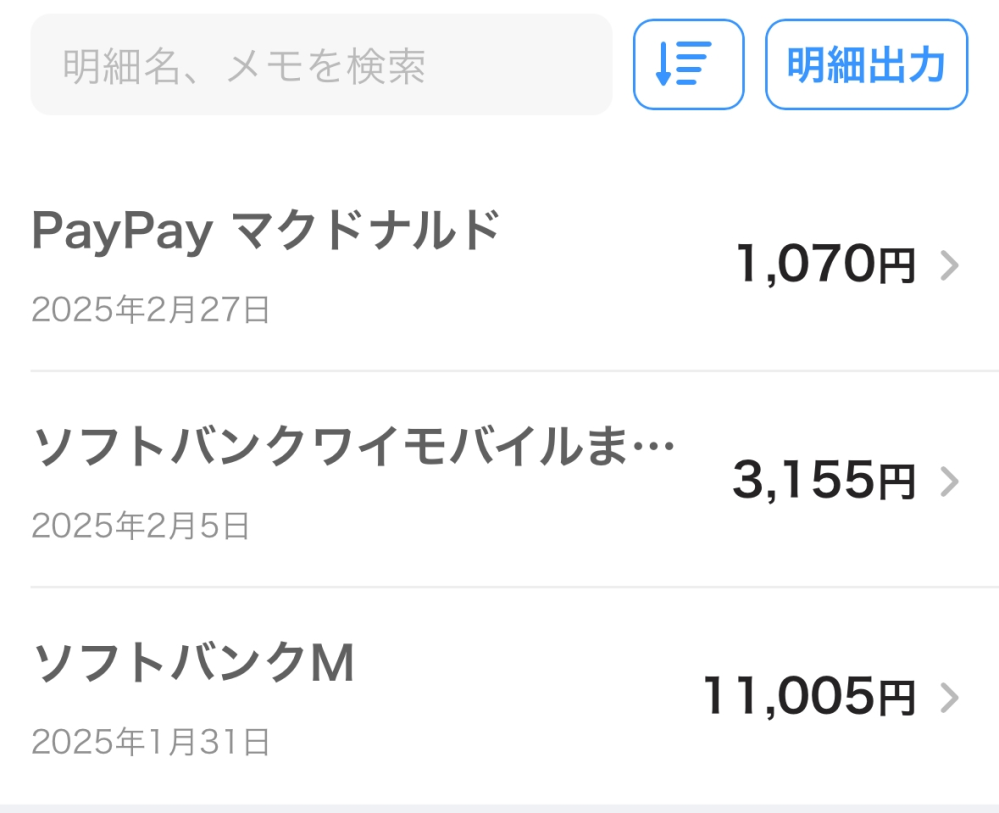Screen dimensions: 999x813
Task: Tap the 円 symbol after 11,005
Action: click(x=897, y=699)
